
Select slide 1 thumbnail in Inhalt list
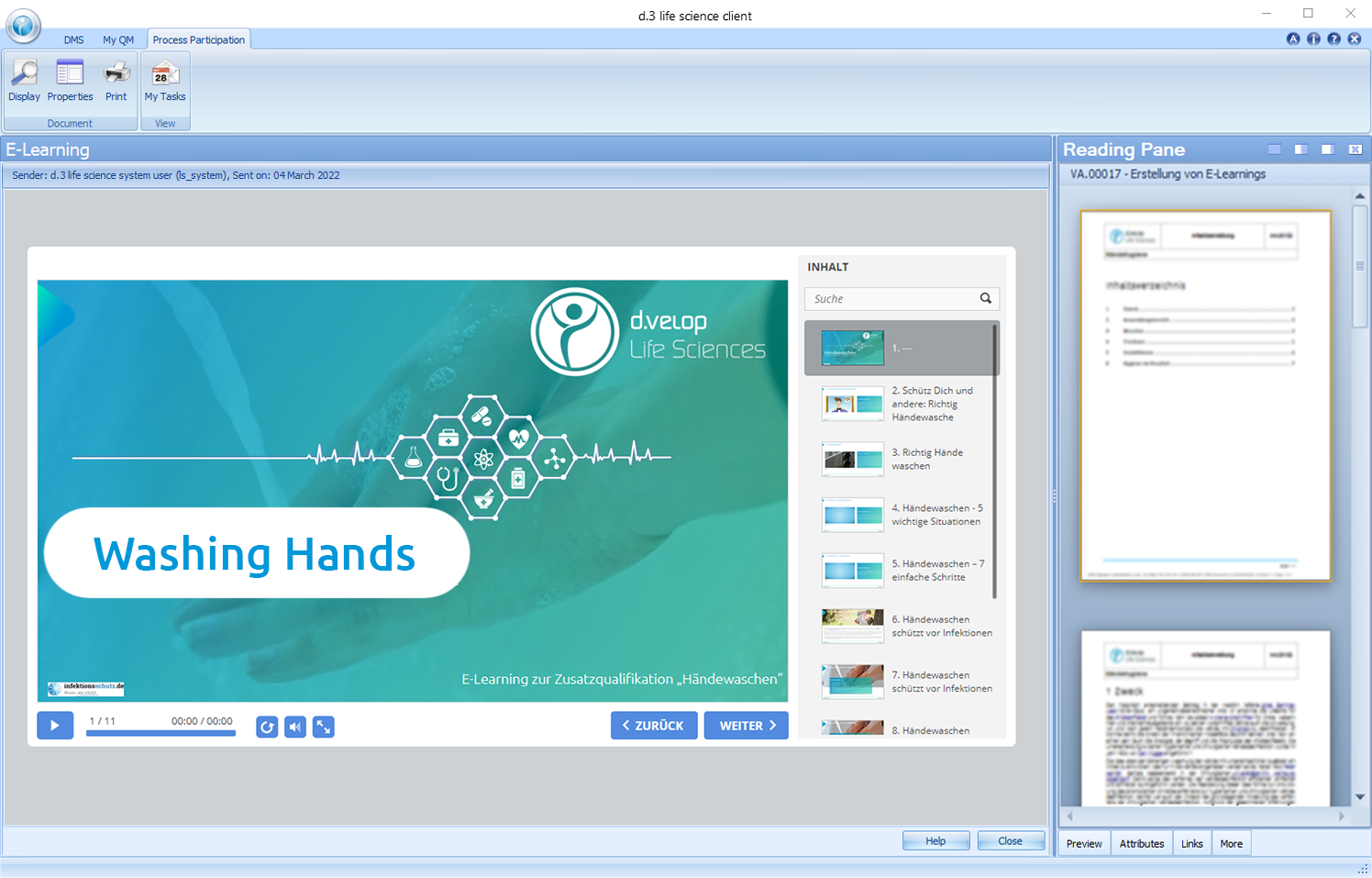tap(853, 349)
